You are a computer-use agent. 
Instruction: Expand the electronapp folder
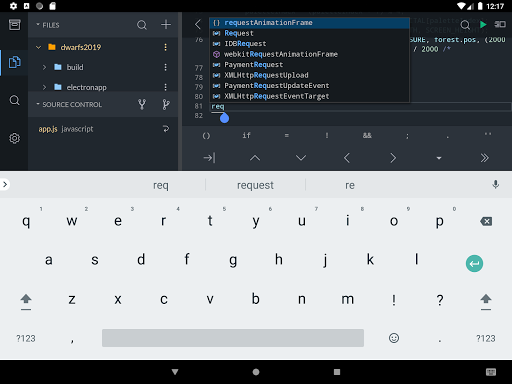tap(44, 87)
